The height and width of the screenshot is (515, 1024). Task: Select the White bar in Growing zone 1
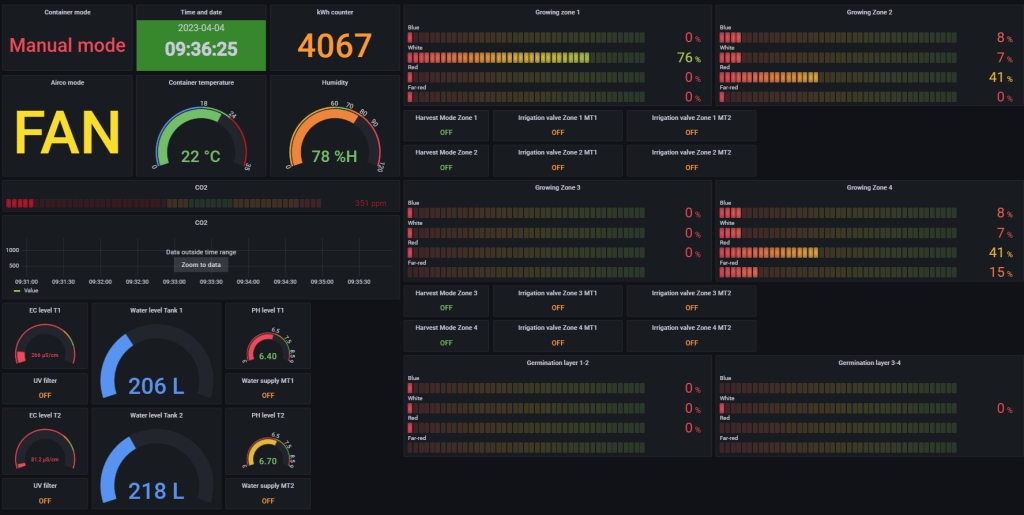(526, 57)
